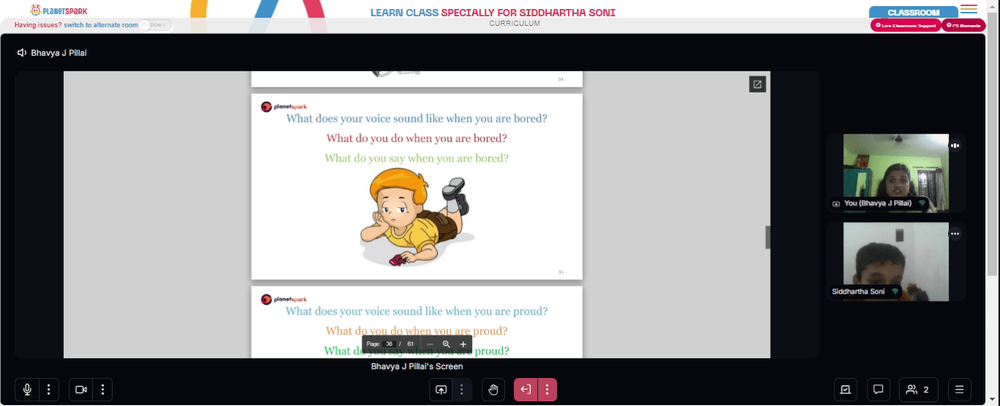Image resolution: width=1000 pixels, height=406 pixels.
Task: Zoom out the PDF page
Action: coord(430,344)
